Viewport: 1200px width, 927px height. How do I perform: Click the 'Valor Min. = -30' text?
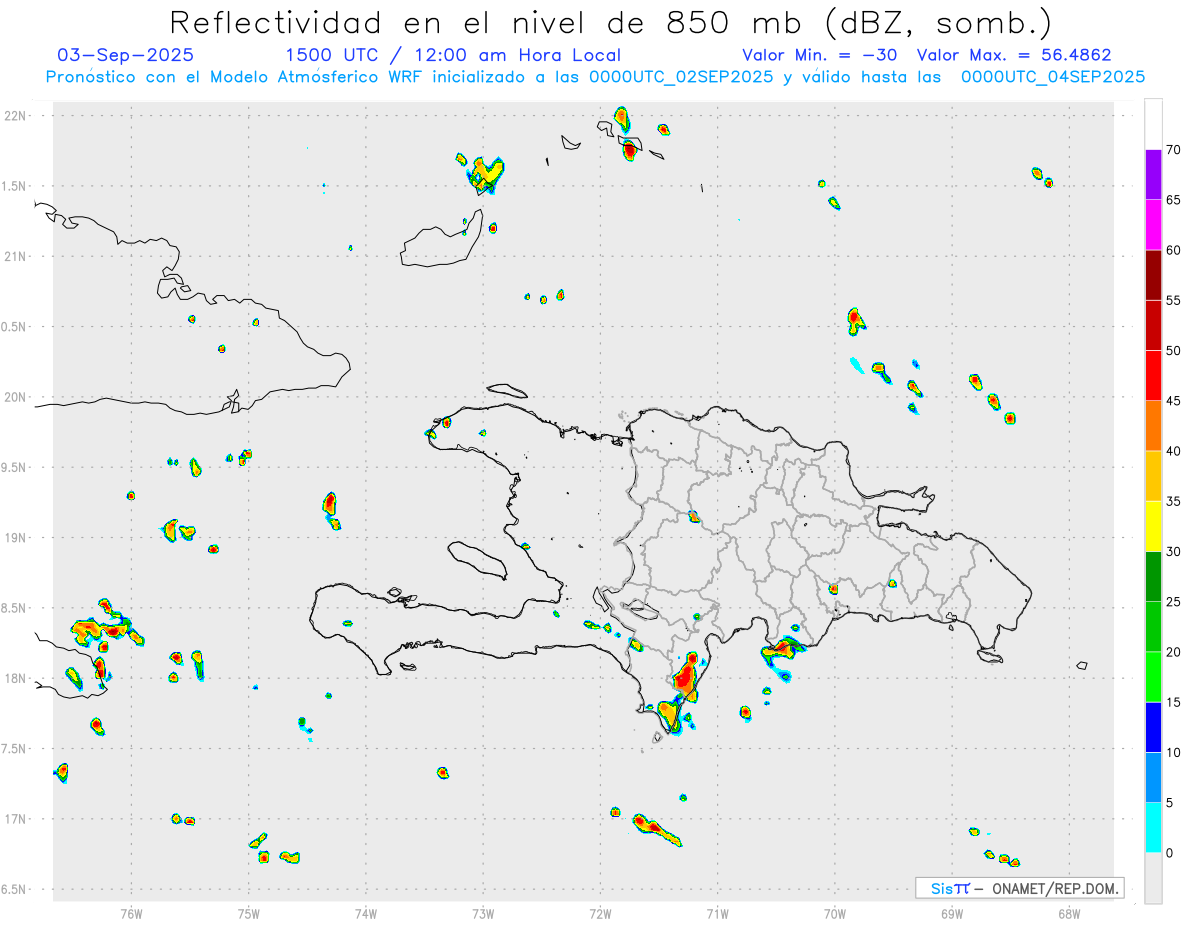tap(822, 55)
